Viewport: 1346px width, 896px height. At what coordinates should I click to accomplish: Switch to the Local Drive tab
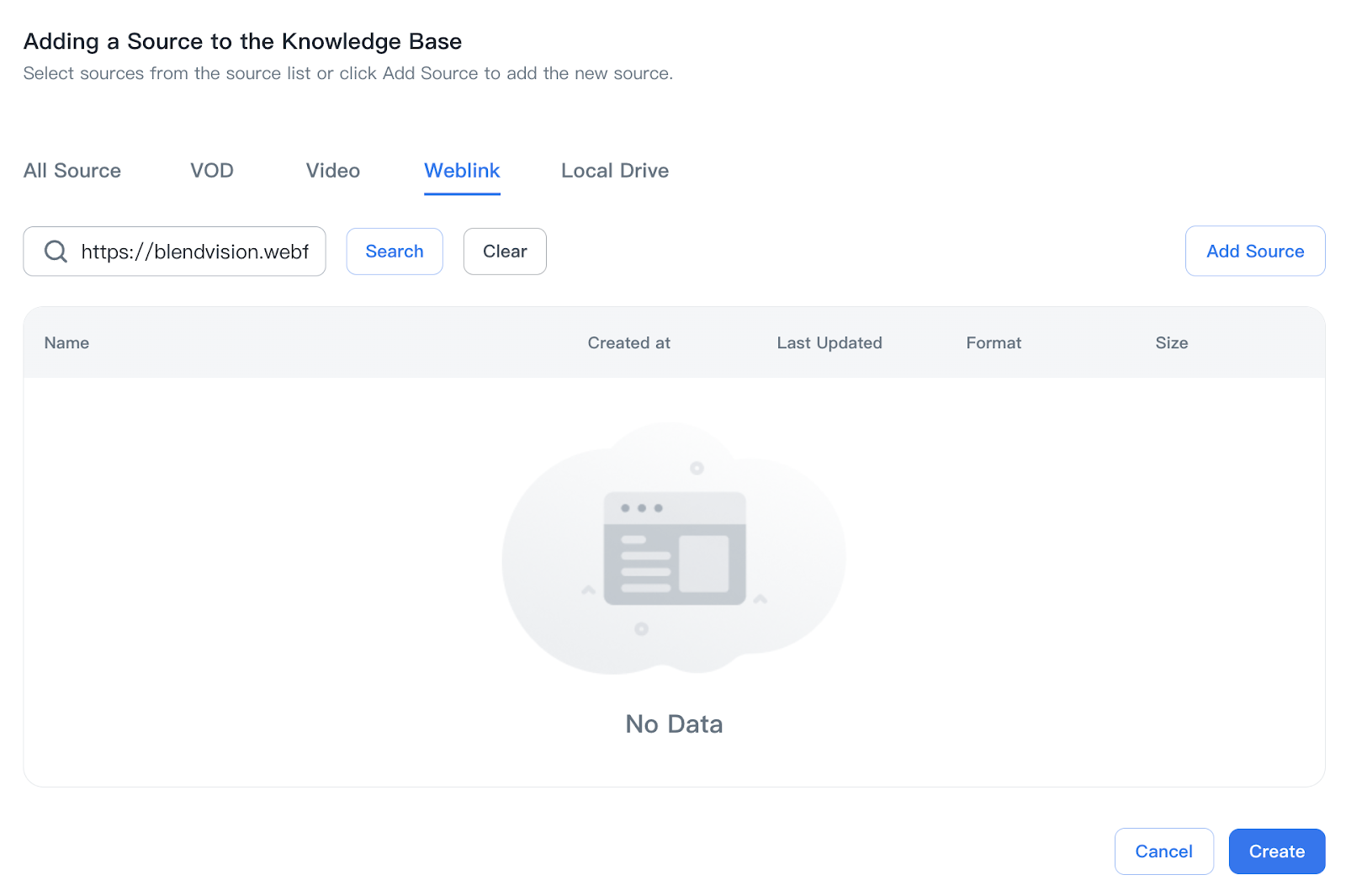pyautogui.click(x=615, y=171)
